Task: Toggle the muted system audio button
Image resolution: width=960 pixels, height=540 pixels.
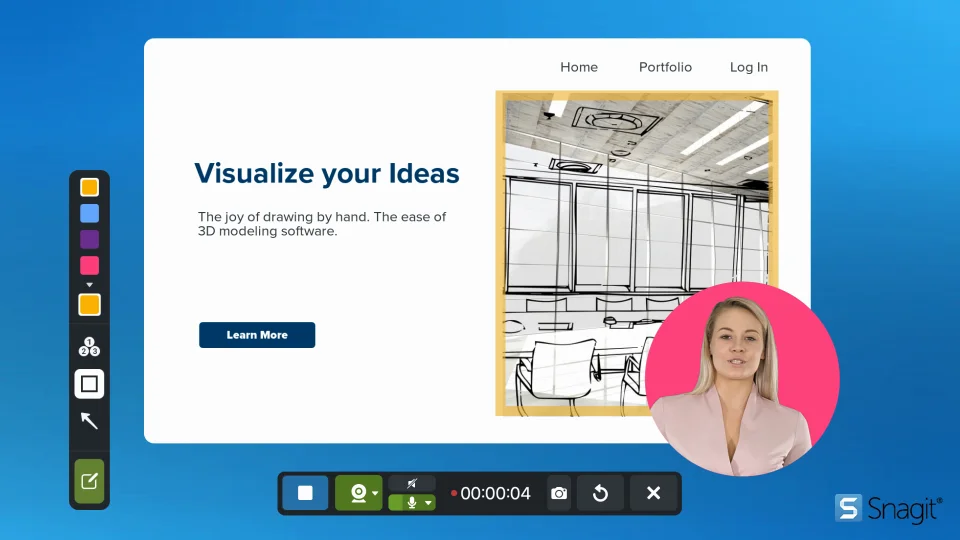Action: point(412,483)
